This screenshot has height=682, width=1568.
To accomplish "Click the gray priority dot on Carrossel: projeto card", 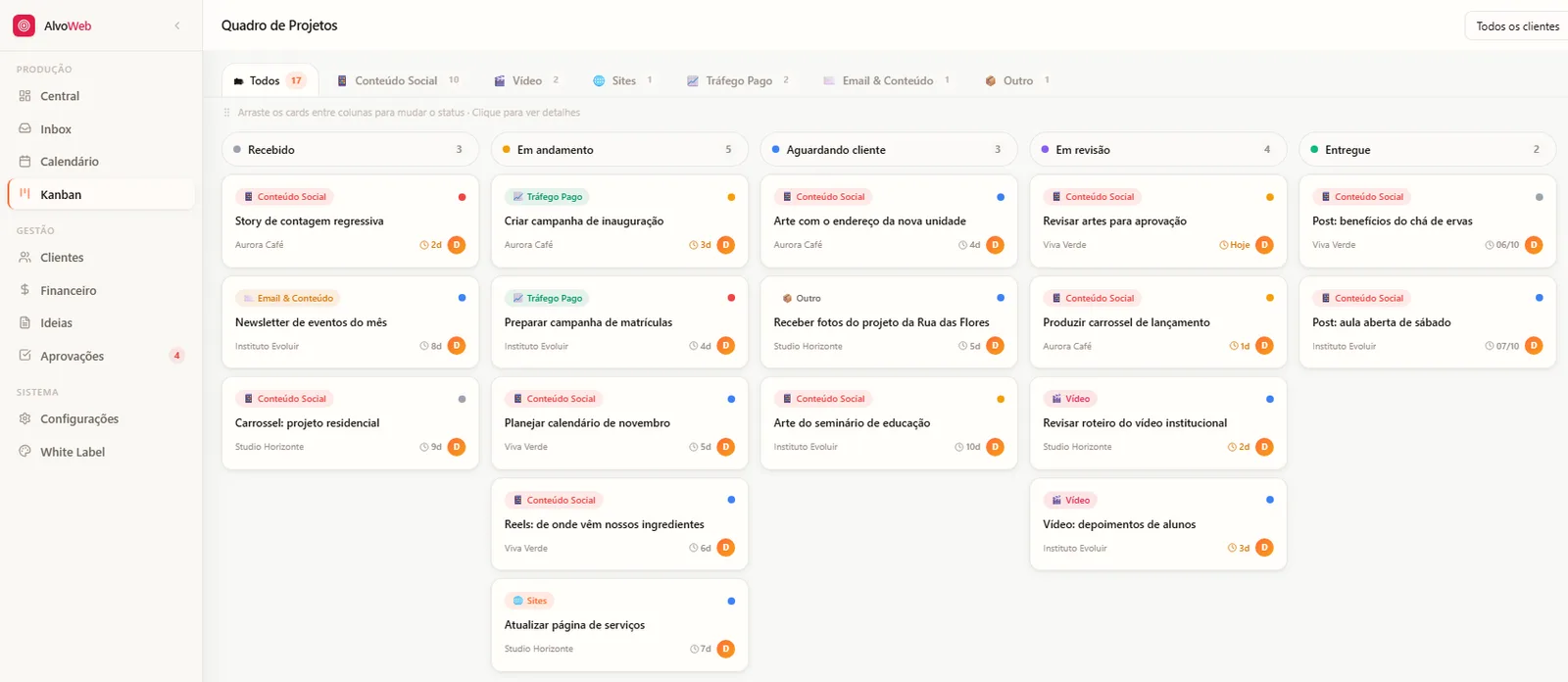I will tap(462, 399).
